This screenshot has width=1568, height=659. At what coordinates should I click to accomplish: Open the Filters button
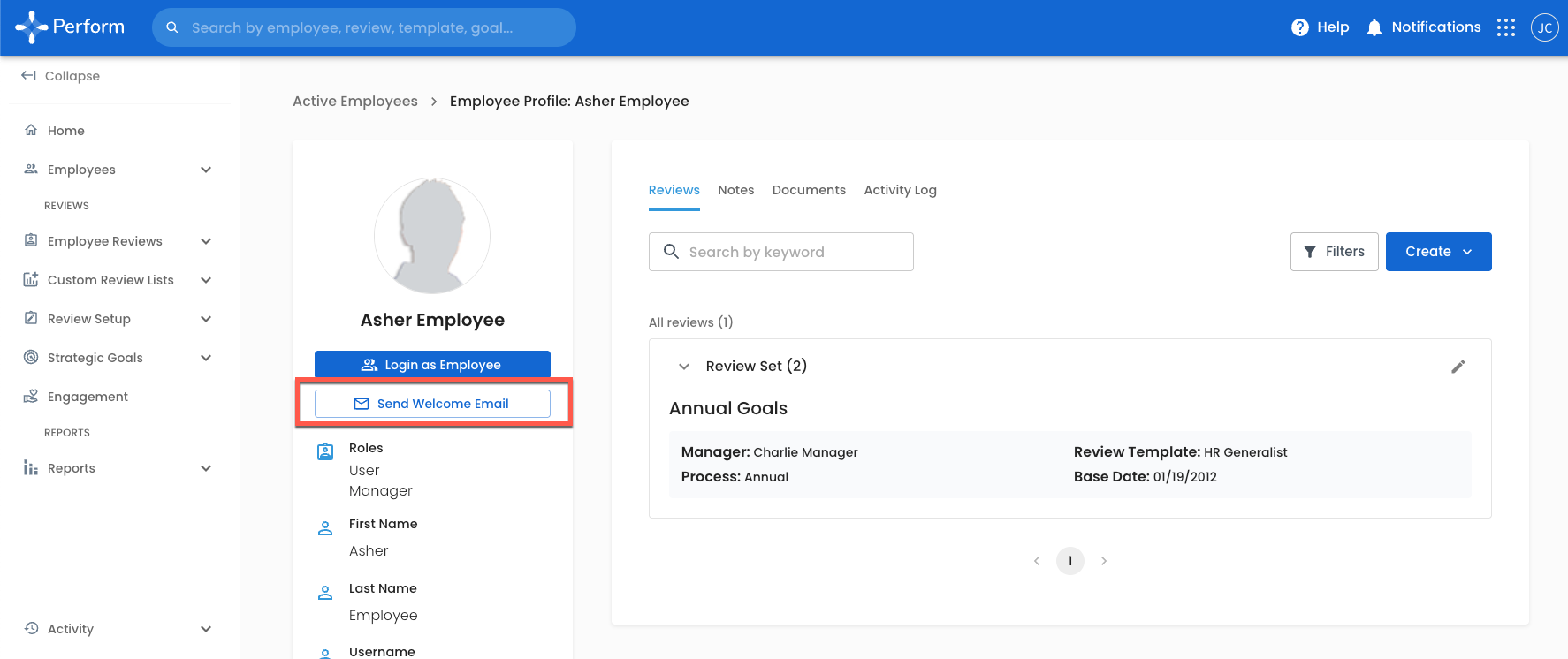pos(1334,252)
